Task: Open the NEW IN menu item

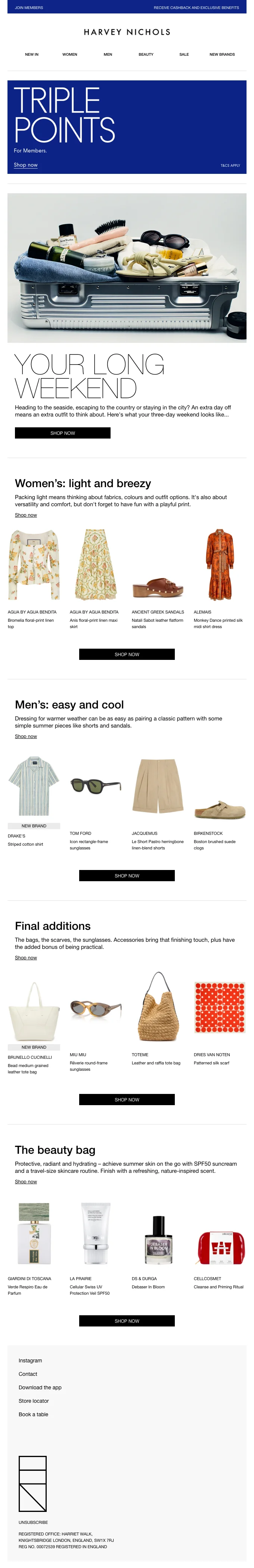Action: (x=32, y=54)
